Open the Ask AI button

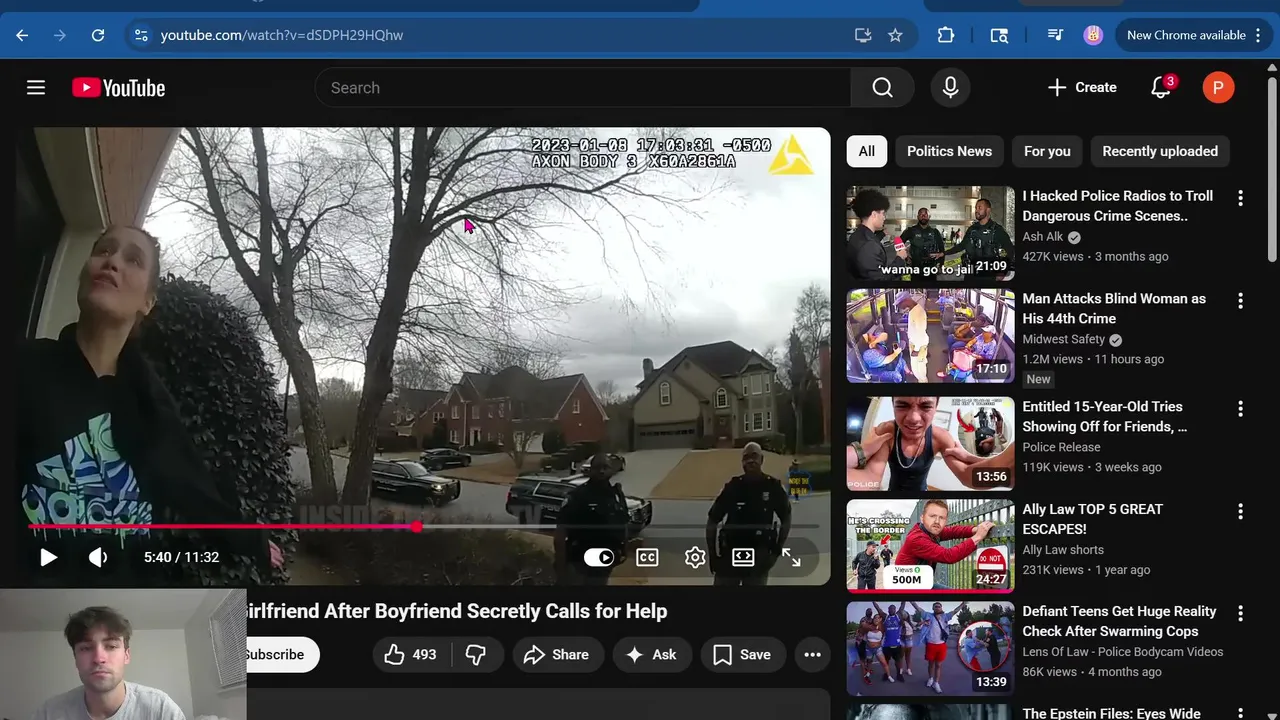(x=652, y=655)
